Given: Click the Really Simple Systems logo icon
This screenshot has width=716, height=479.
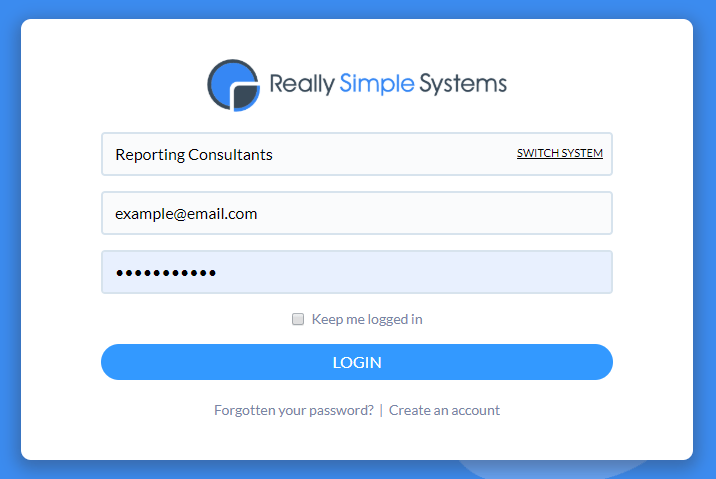Looking at the screenshot, I should (x=233, y=85).
